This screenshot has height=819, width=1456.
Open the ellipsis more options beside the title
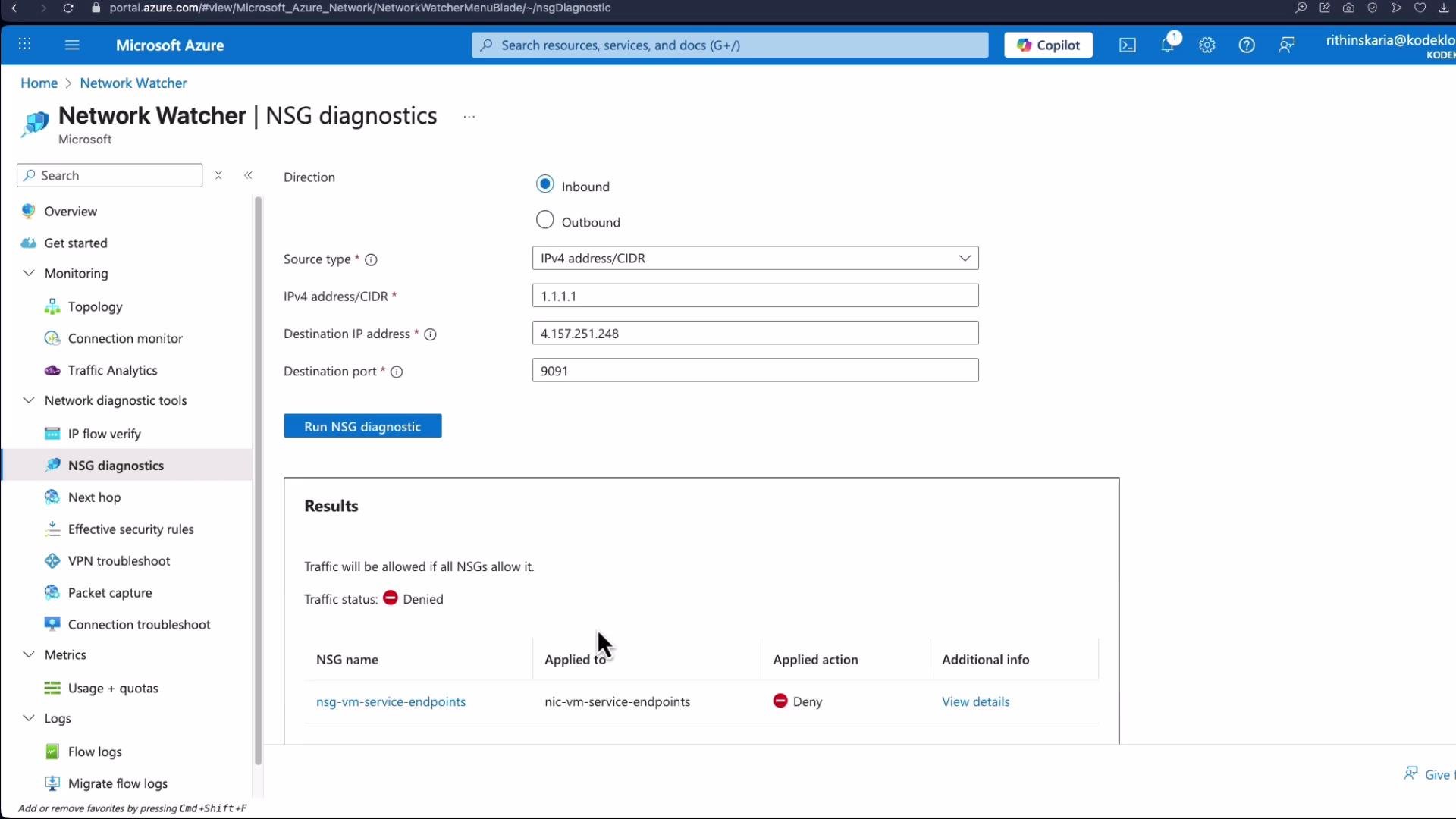click(x=469, y=117)
